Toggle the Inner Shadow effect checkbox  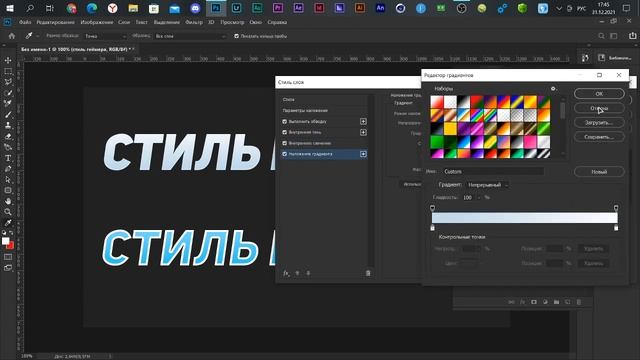(284, 132)
